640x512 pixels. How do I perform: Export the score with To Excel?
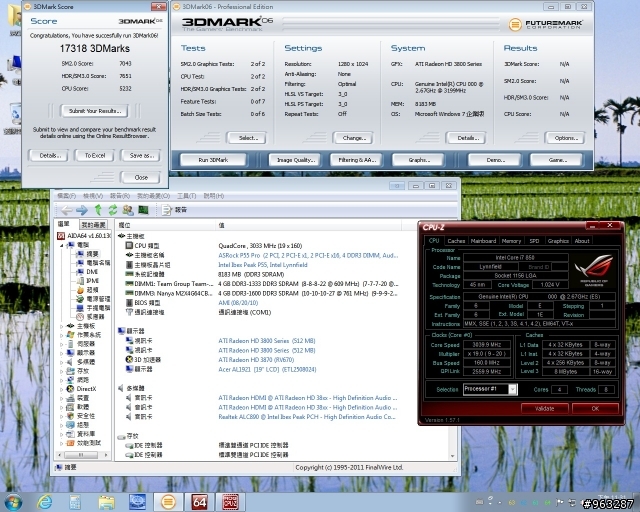click(x=95, y=156)
